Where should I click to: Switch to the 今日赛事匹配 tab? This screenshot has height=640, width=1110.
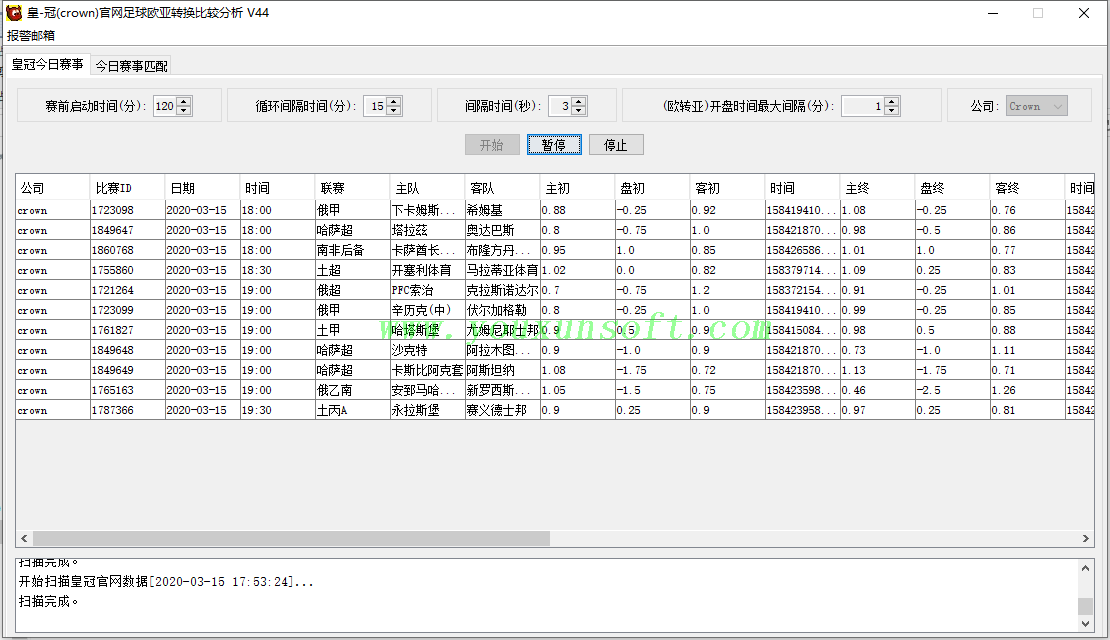(132, 66)
